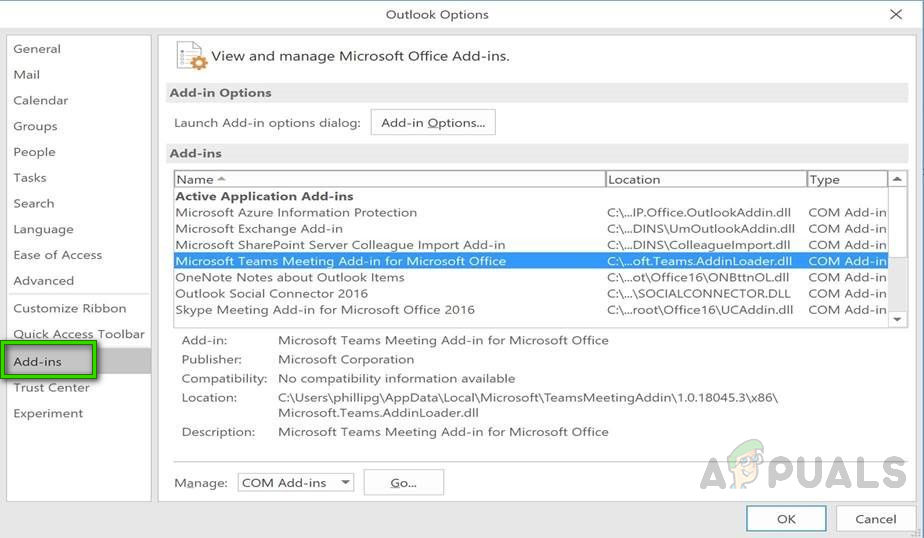Image resolution: width=924 pixels, height=538 pixels.
Task: Click the Type column header
Action: [x=845, y=179]
